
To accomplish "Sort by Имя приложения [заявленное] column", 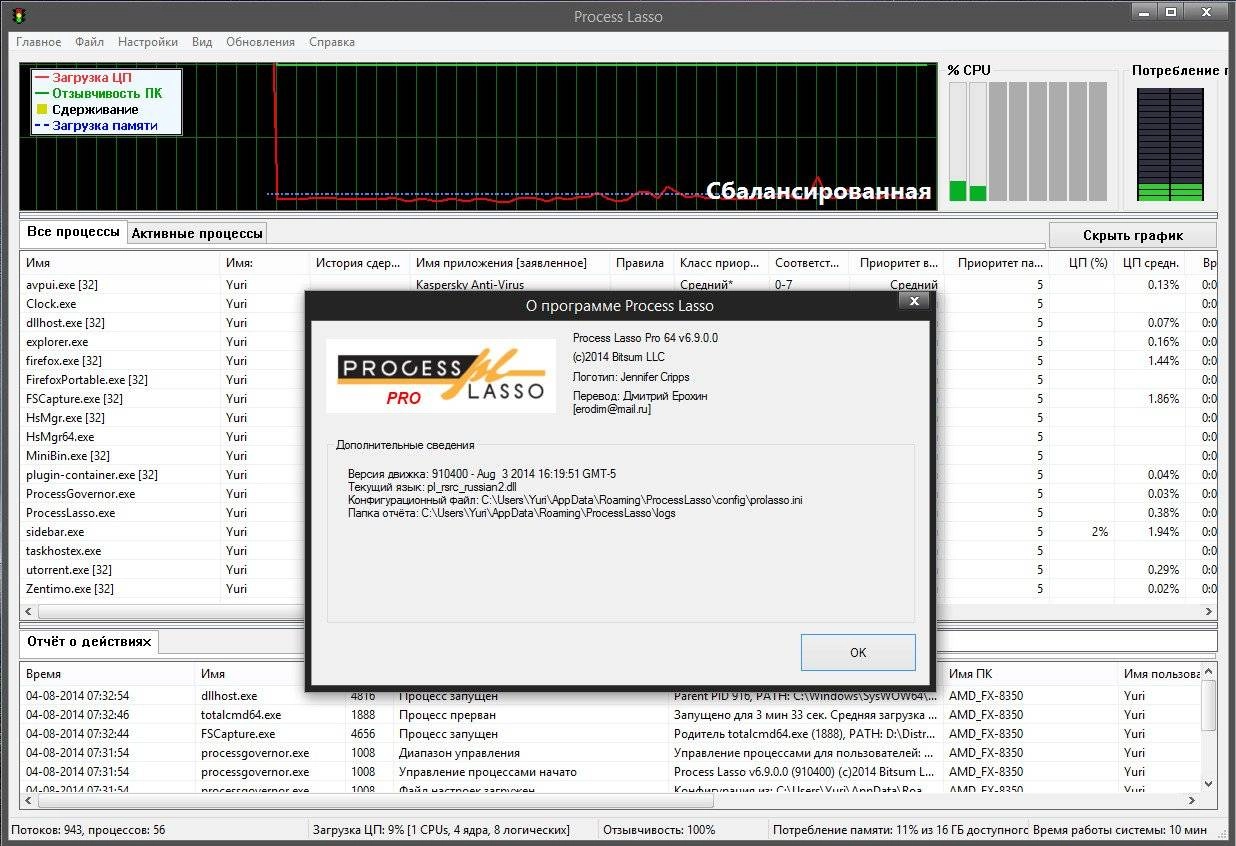I will click(510, 263).
